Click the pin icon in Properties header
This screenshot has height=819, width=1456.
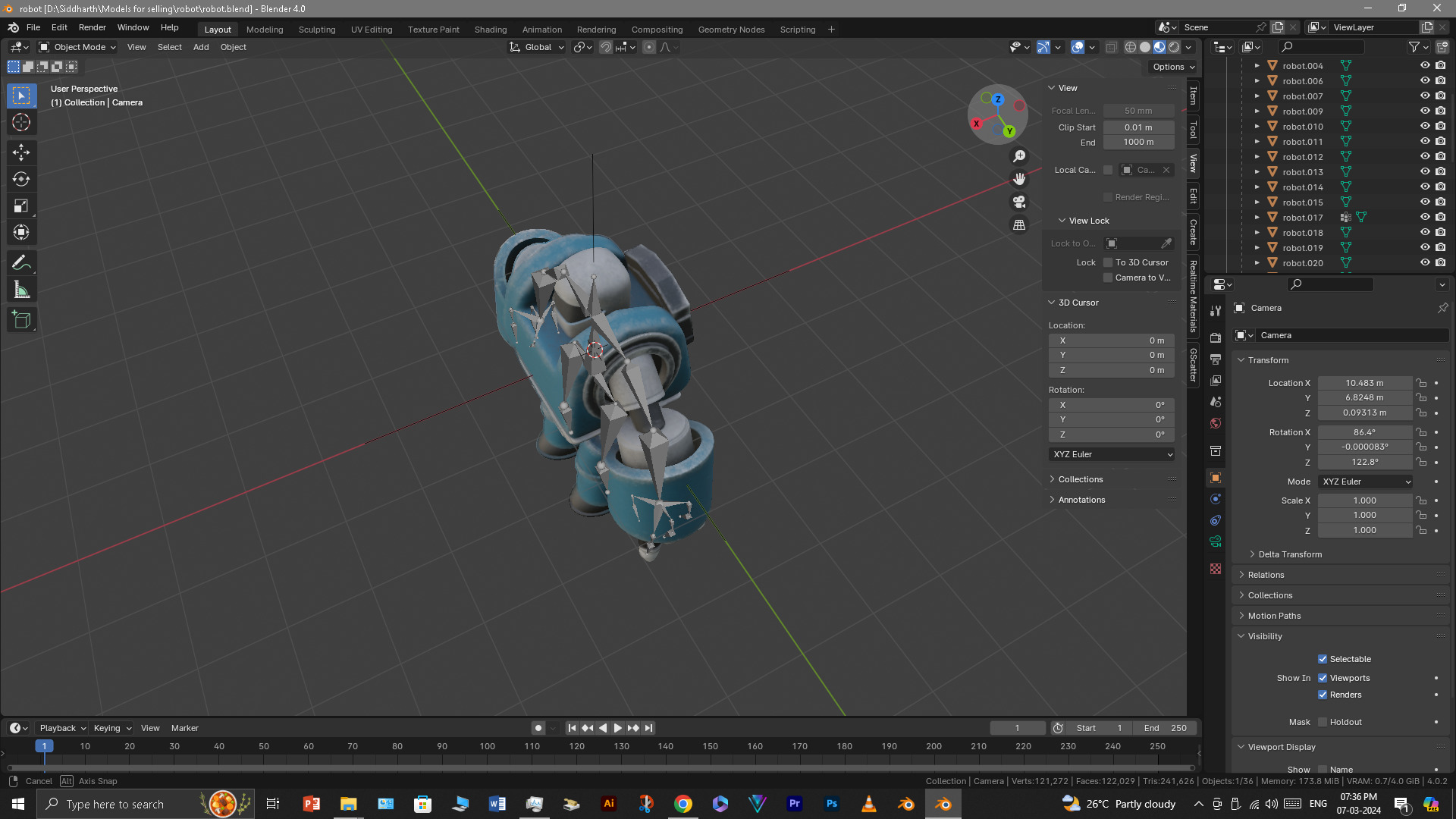pos(1442,308)
